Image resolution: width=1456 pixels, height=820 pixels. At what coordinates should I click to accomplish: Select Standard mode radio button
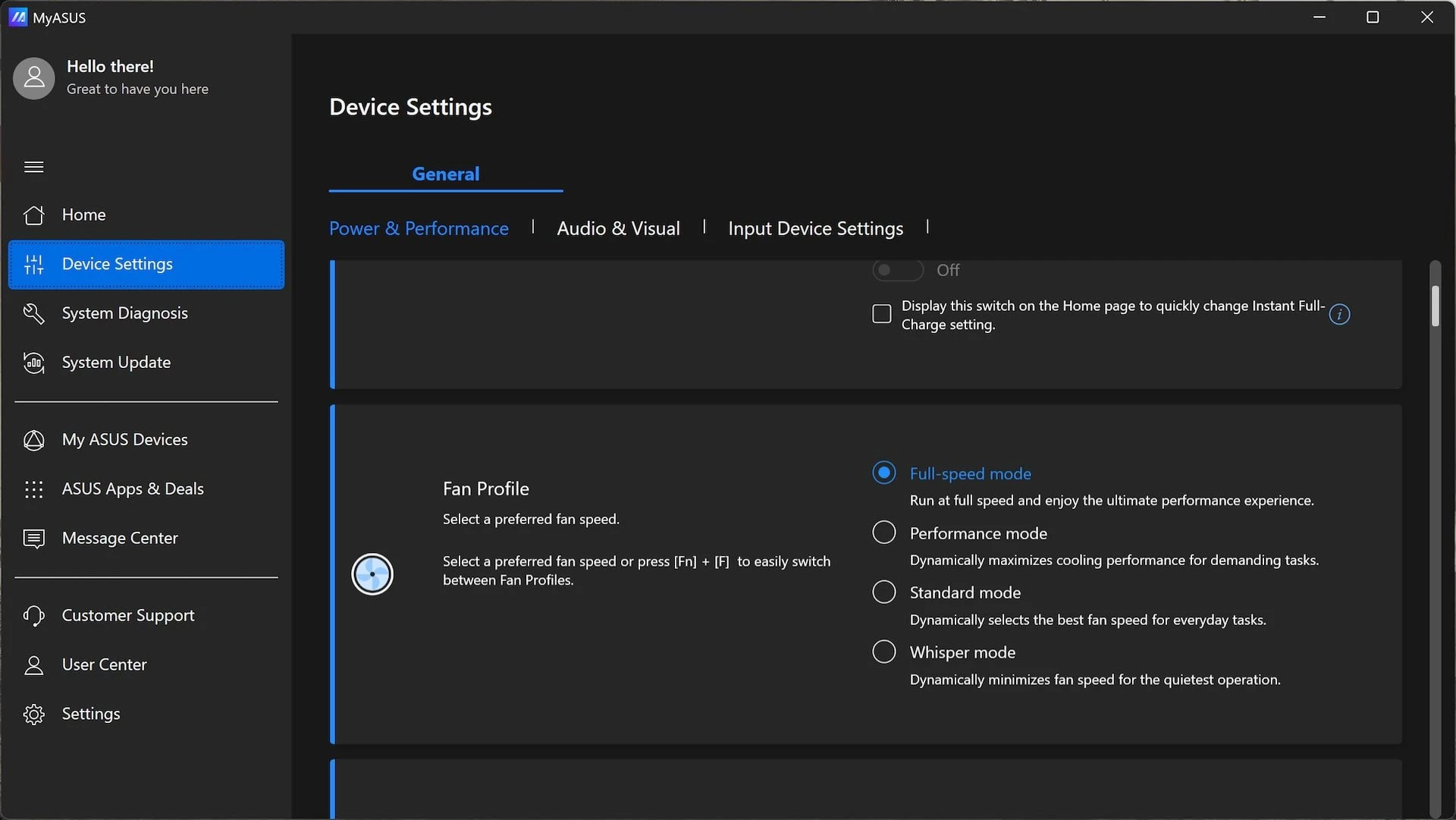click(884, 592)
